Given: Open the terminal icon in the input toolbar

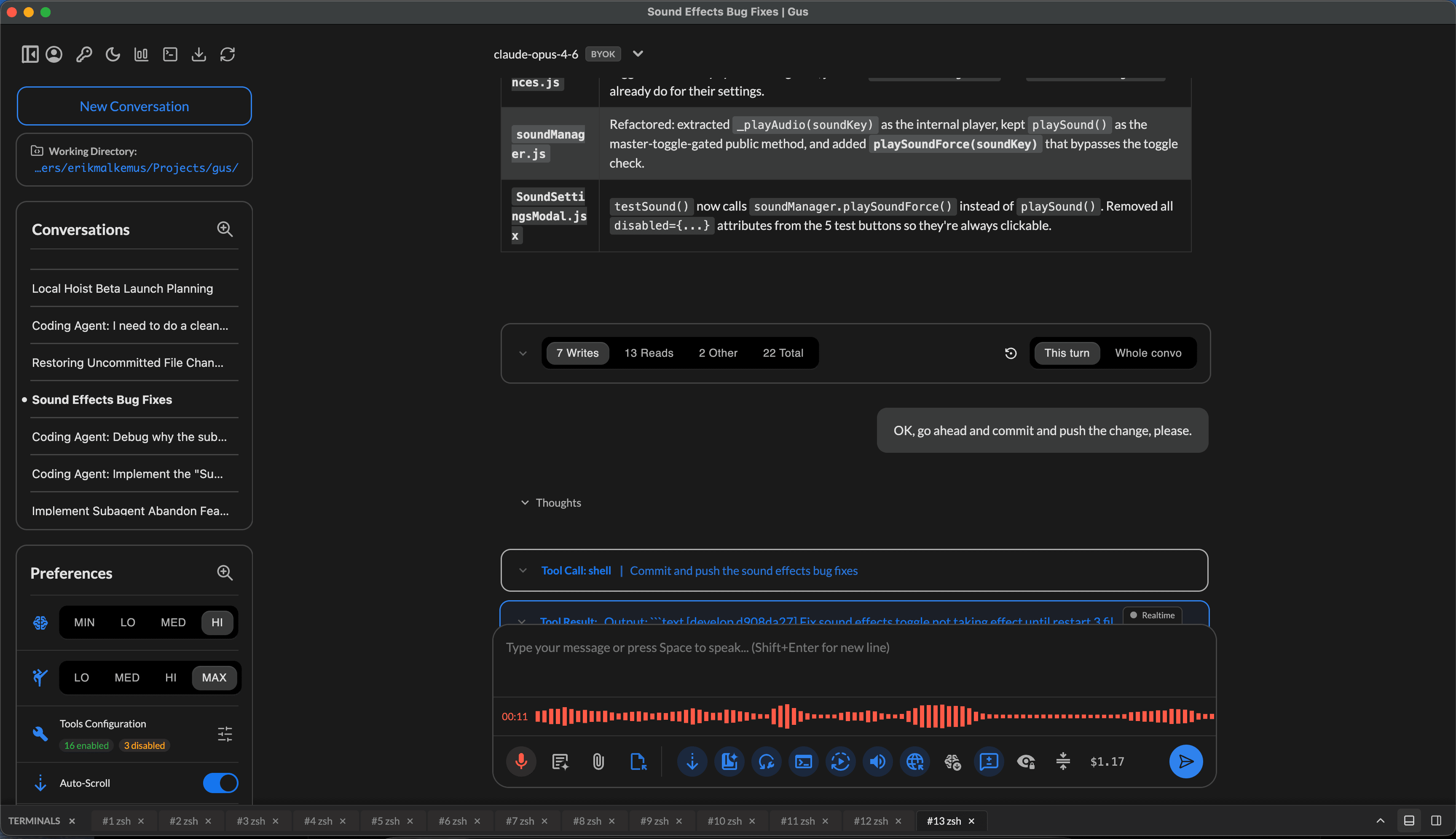Looking at the screenshot, I should click(x=804, y=761).
